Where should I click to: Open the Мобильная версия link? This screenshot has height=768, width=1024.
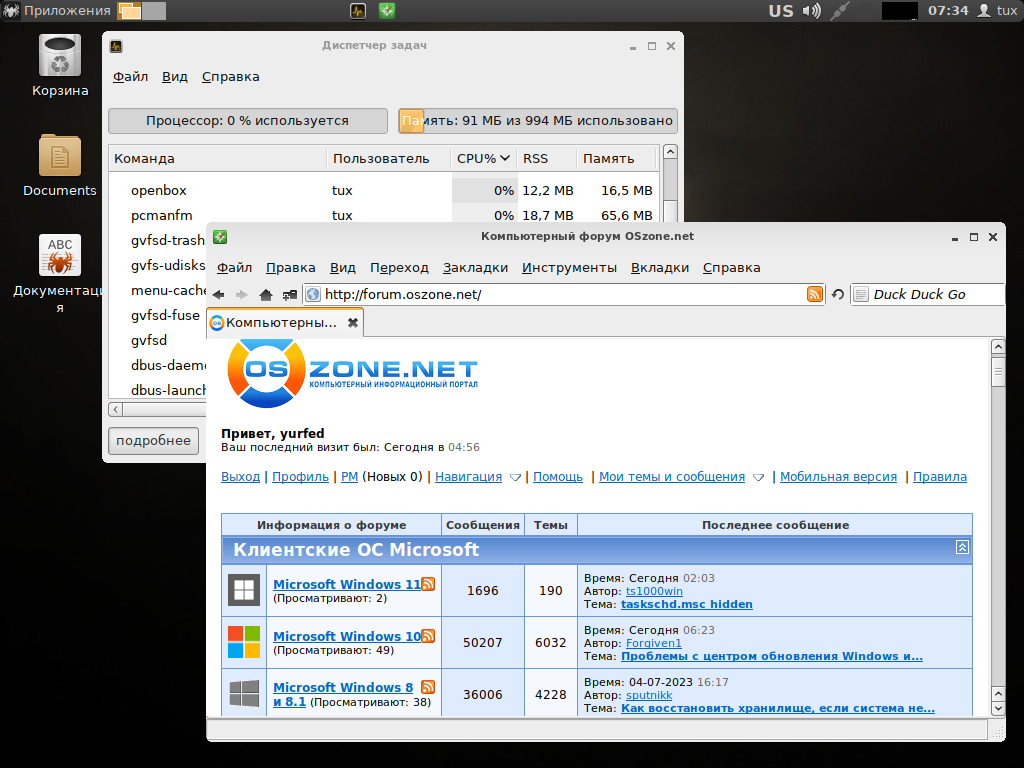point(839,477)
